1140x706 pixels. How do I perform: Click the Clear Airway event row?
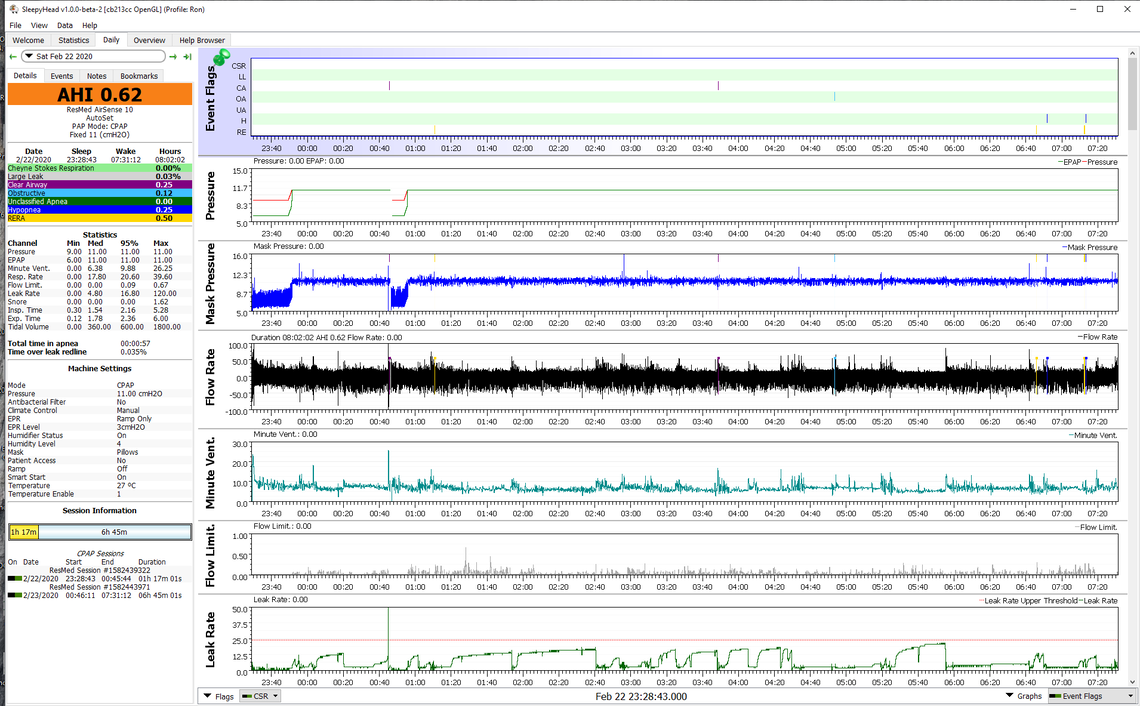coord(100,185)
